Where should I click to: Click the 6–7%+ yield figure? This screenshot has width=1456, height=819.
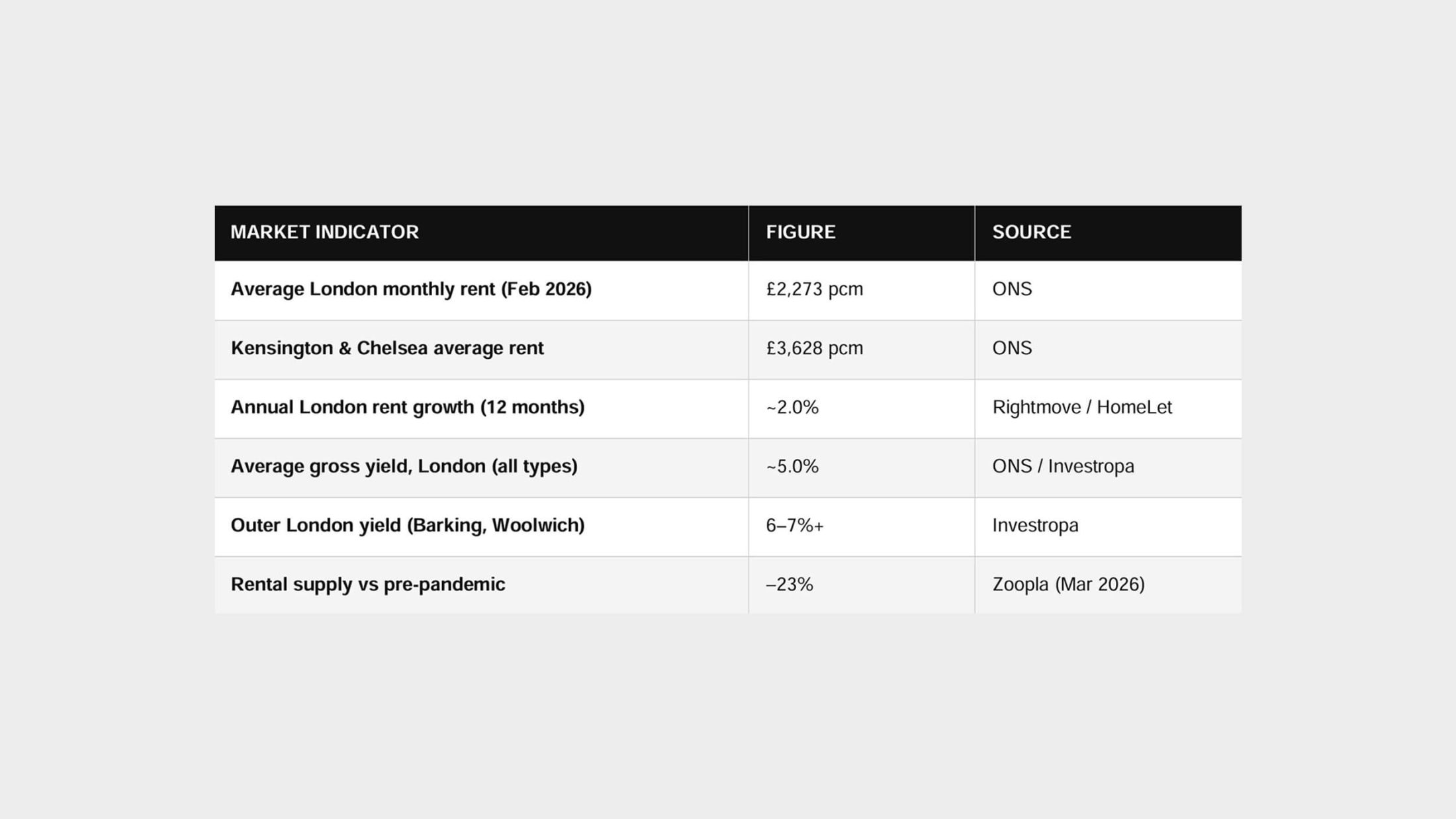click(795, 526)
